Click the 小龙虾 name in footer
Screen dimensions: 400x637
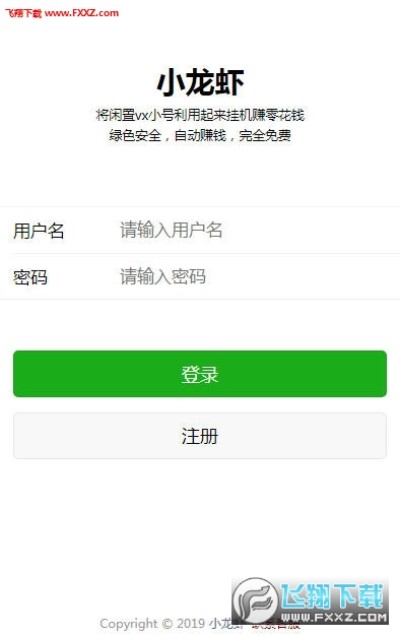click(x=227, y=623)
